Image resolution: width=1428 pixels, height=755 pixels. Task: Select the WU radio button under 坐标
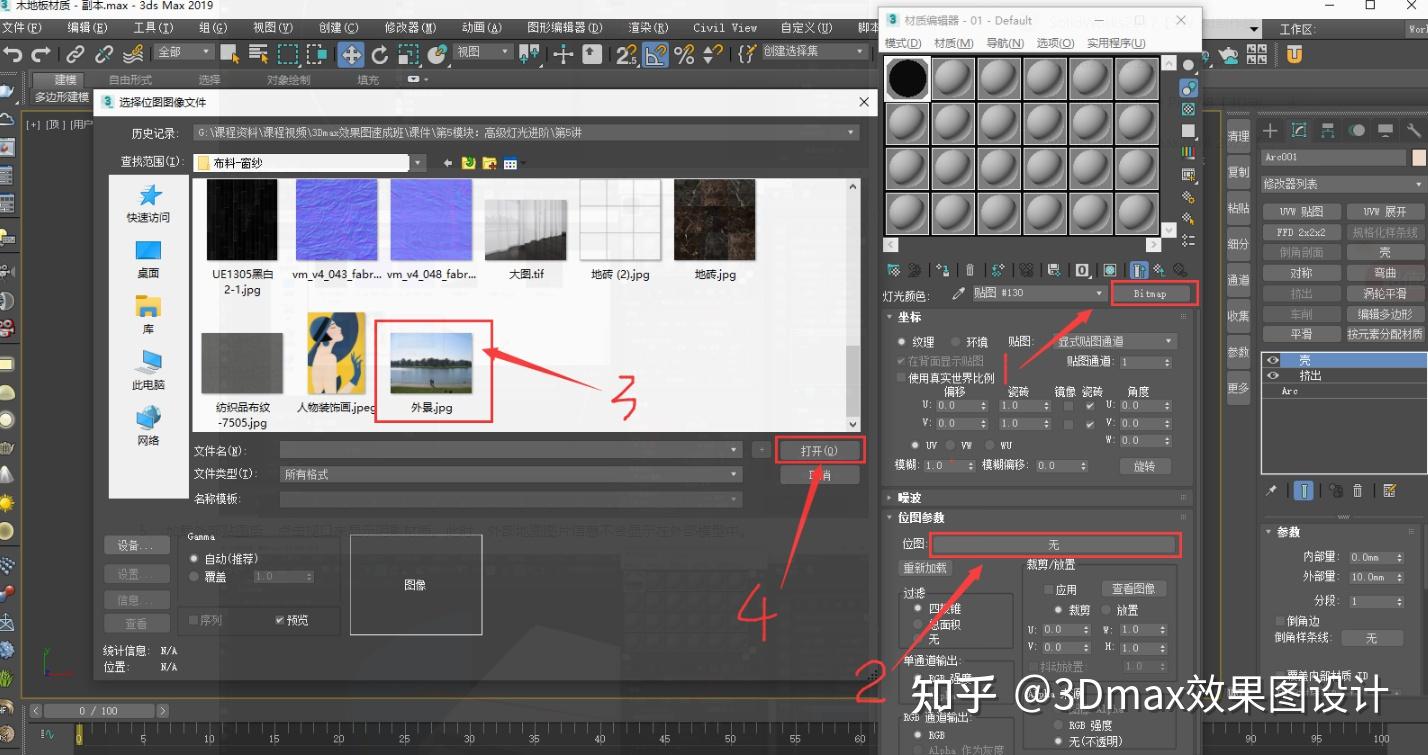991,445
